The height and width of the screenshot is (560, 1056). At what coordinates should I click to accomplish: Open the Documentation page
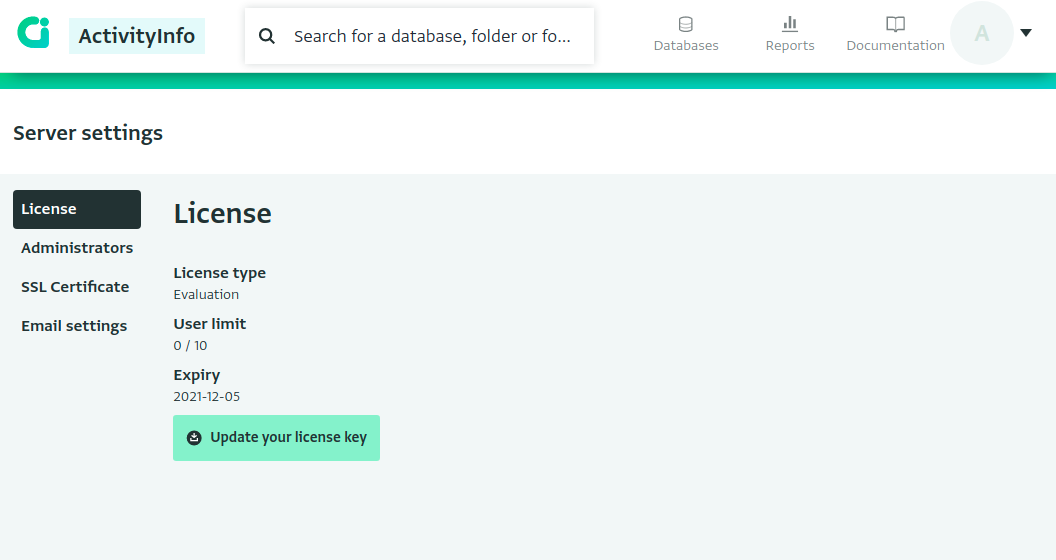(895, 35)
